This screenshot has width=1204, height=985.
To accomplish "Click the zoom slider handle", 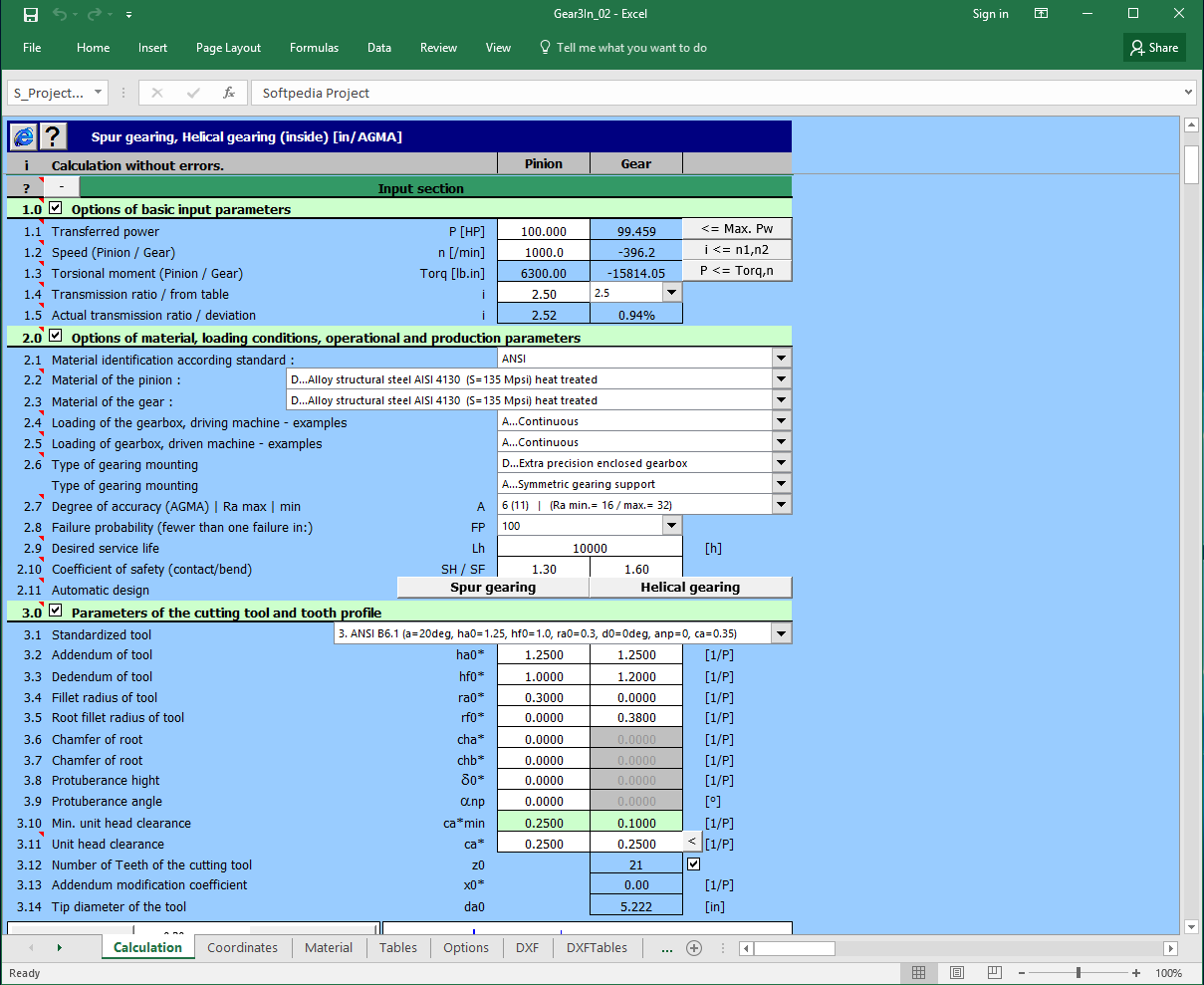I will coord(1079,972).
